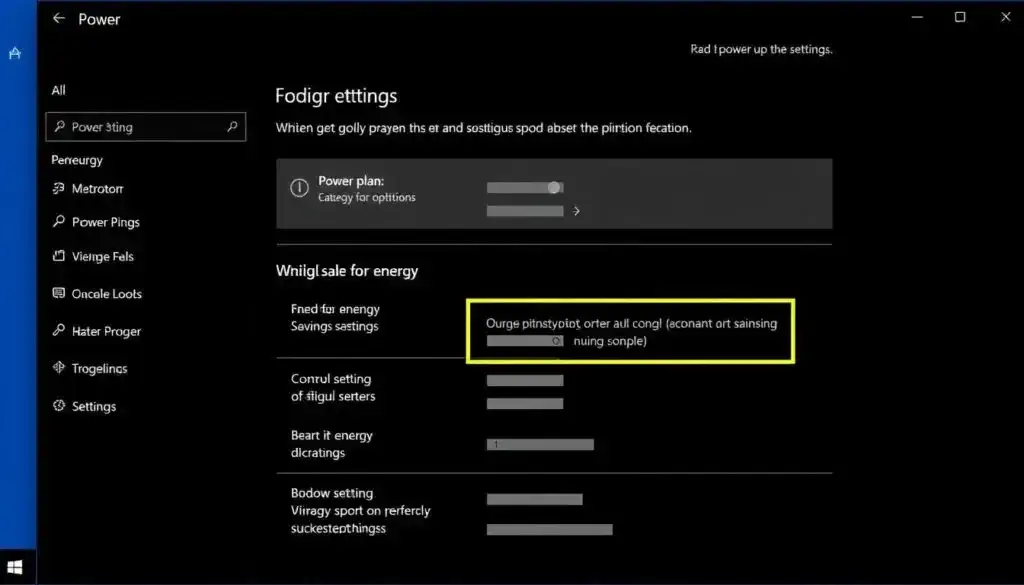Click search icon at right of search box
Screen dimensions: 1024x585
(x=233, y=127)
